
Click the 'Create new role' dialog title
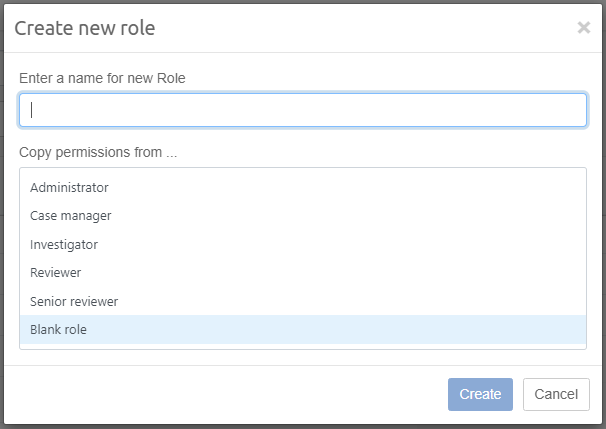coord(84,28)
